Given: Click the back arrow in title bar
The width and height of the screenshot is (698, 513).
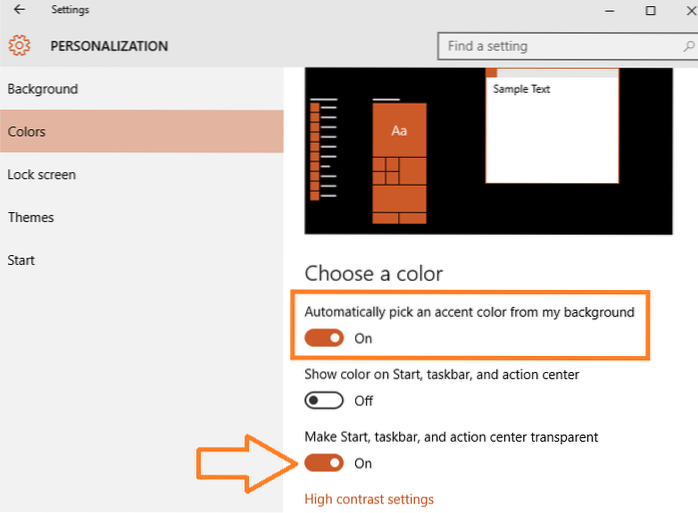Looking at the screenshot, I should (x=19, y=10).
